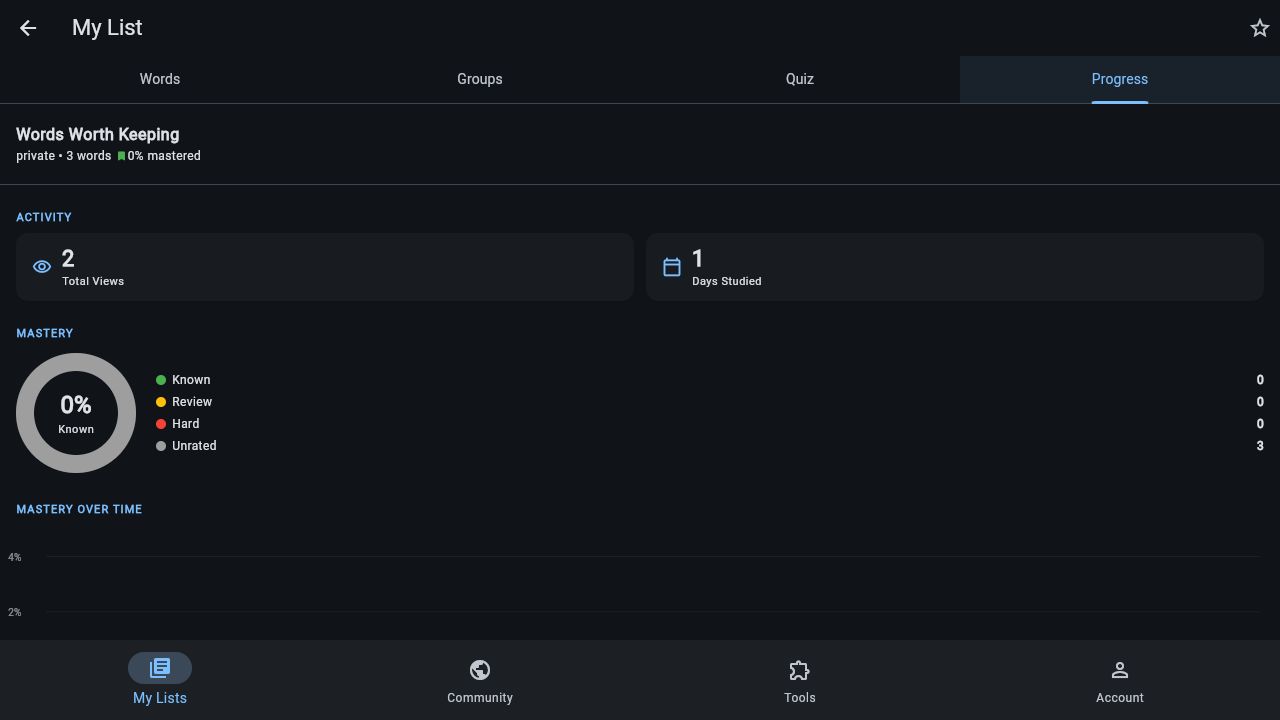
Task: Click 'private • 3 words' subtitle
Action: 64,156
